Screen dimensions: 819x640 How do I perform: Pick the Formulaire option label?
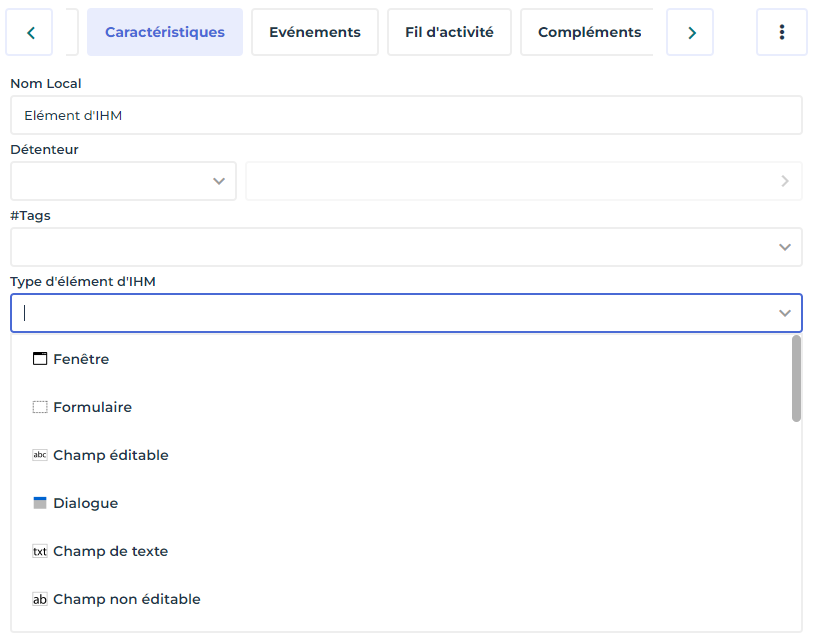pos(92,407)
